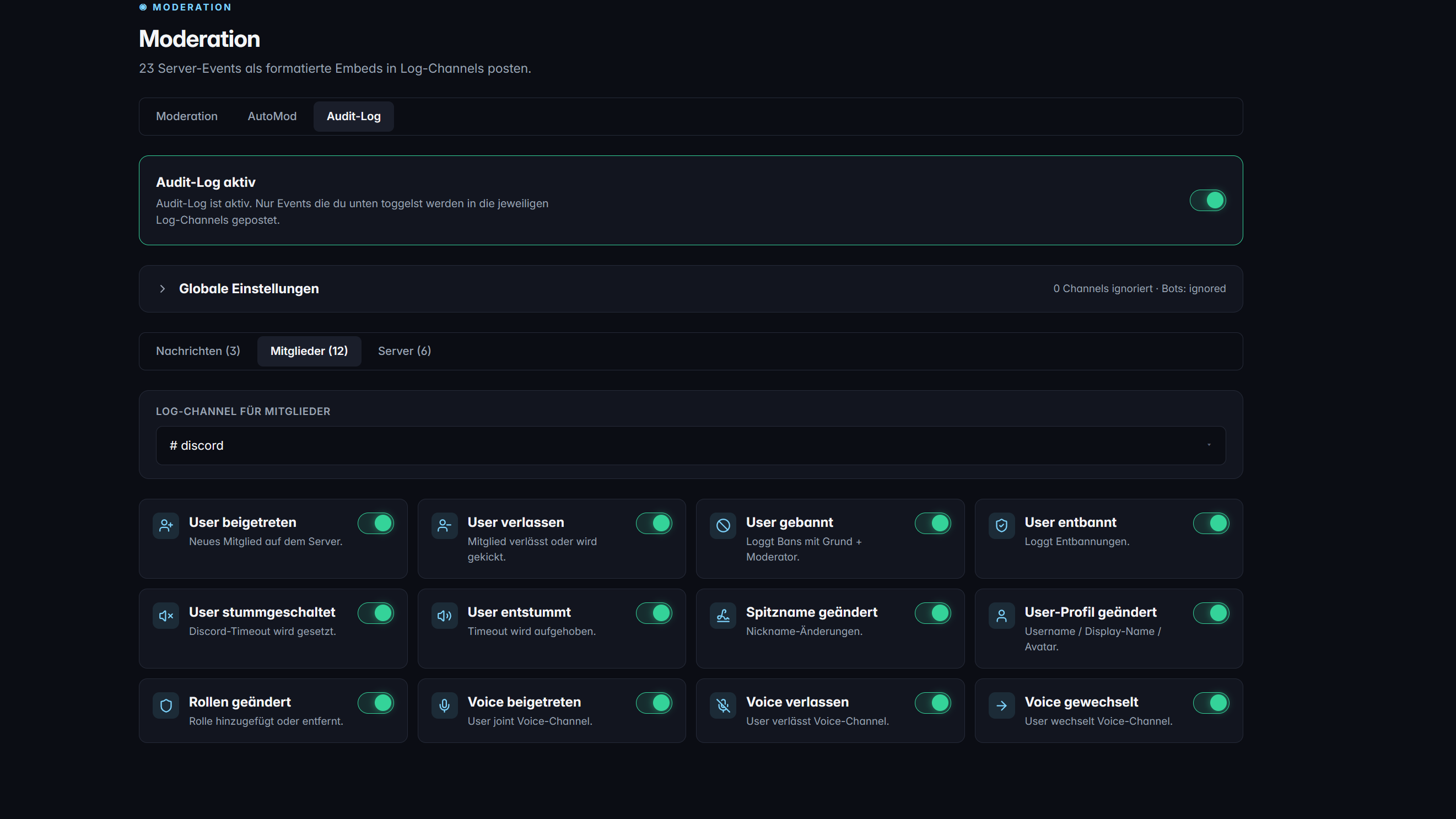Image resolution: width=1456 pixels, height=819 pixels.
Task: Click the arrow icon beside Voice gewechselt
Action: [1001, 705]
